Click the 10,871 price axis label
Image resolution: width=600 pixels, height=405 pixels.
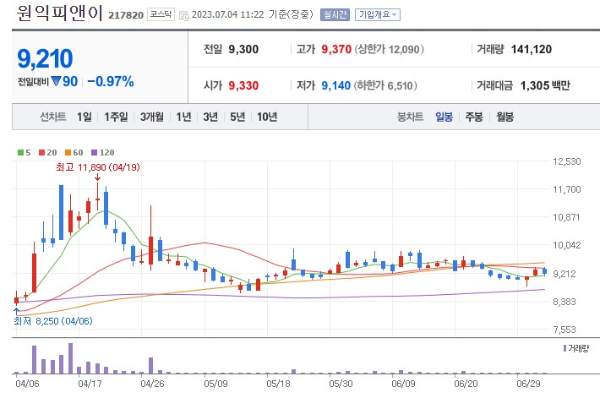(x=567, y=217)
